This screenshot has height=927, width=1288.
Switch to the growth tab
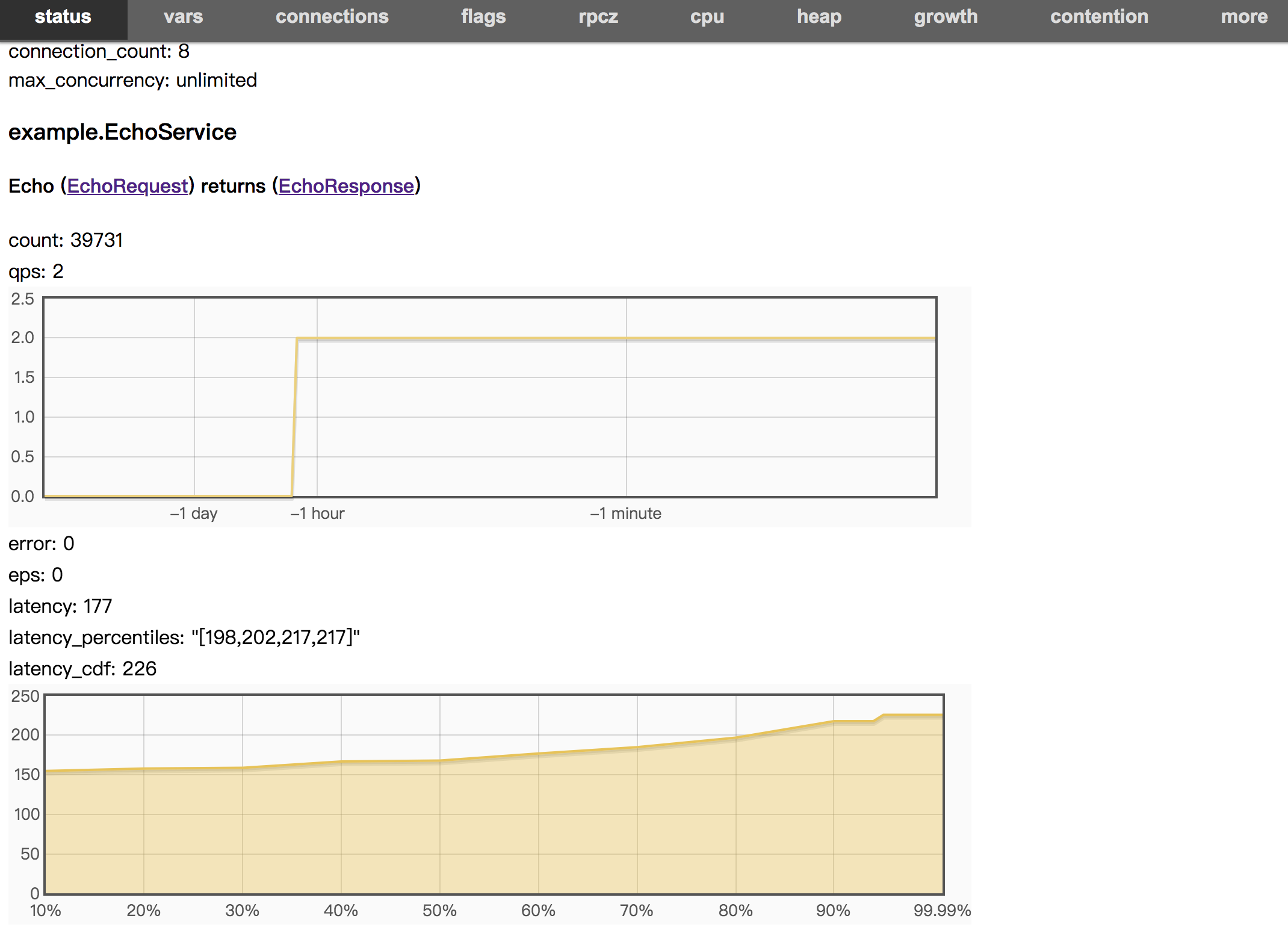(x=945, y=17)
